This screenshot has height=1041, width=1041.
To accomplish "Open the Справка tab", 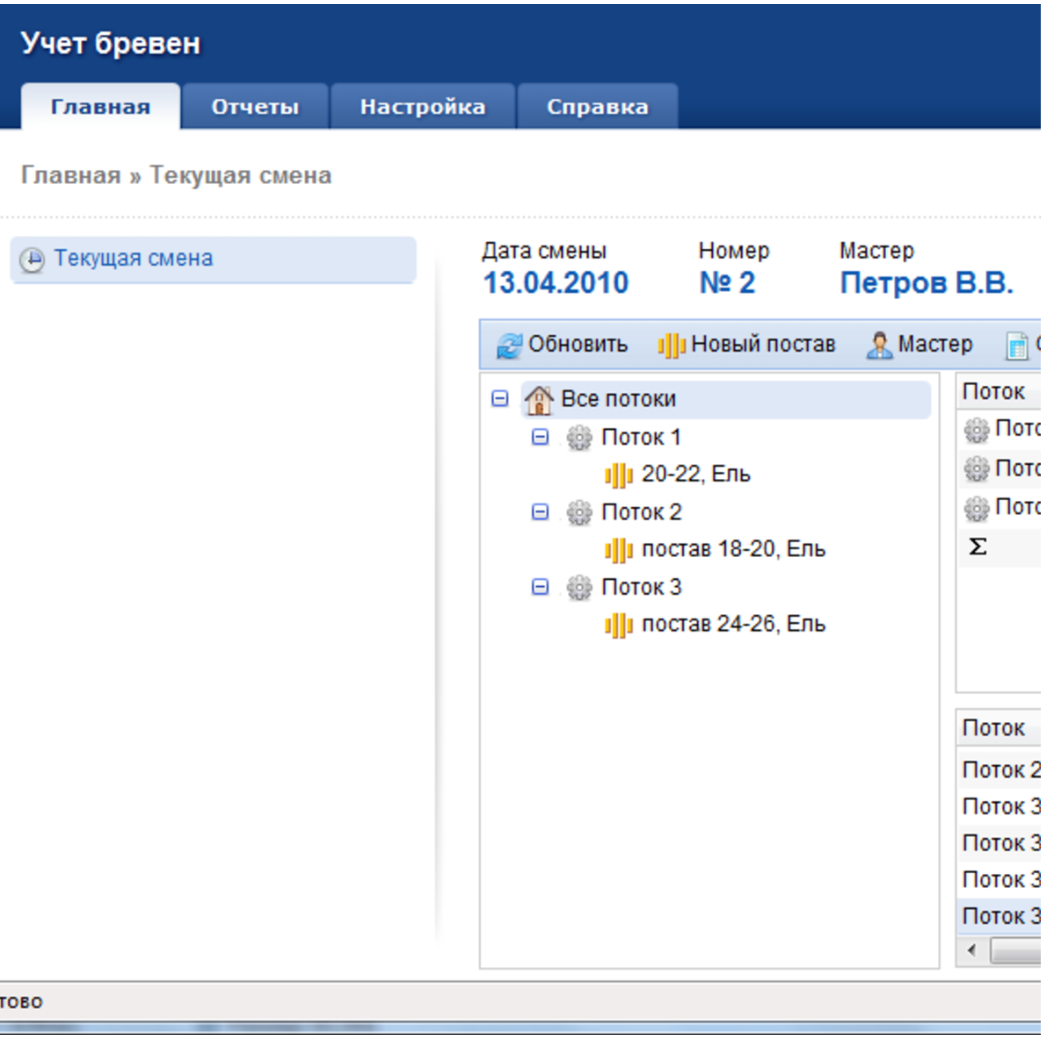I will coord(597,107).
